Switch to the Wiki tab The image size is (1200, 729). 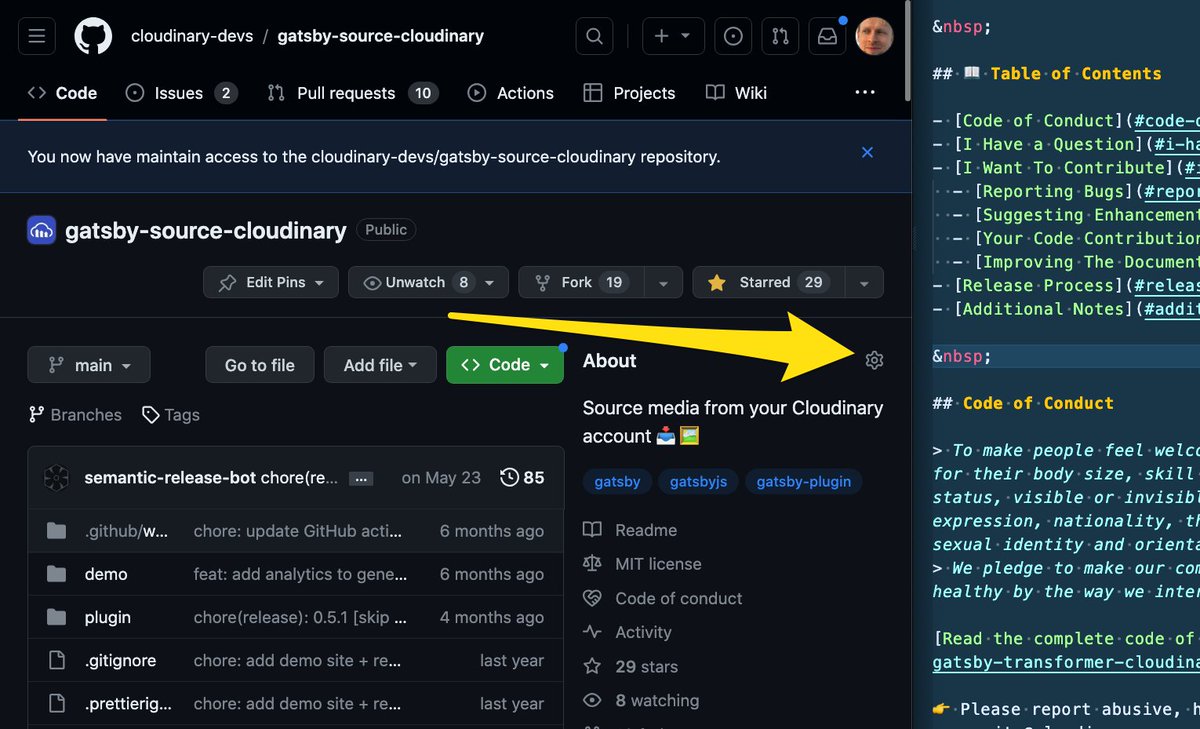coord(737,93)
